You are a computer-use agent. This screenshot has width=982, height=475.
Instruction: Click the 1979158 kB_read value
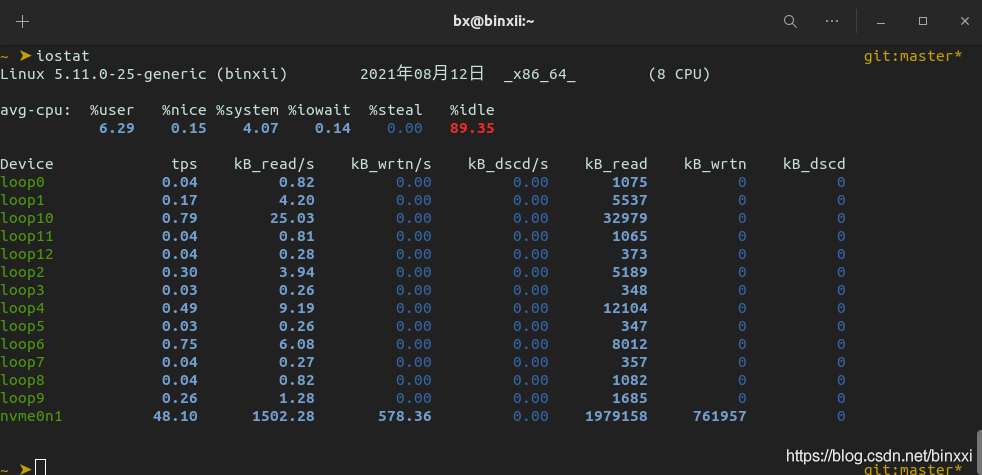(x=616, y=416)
